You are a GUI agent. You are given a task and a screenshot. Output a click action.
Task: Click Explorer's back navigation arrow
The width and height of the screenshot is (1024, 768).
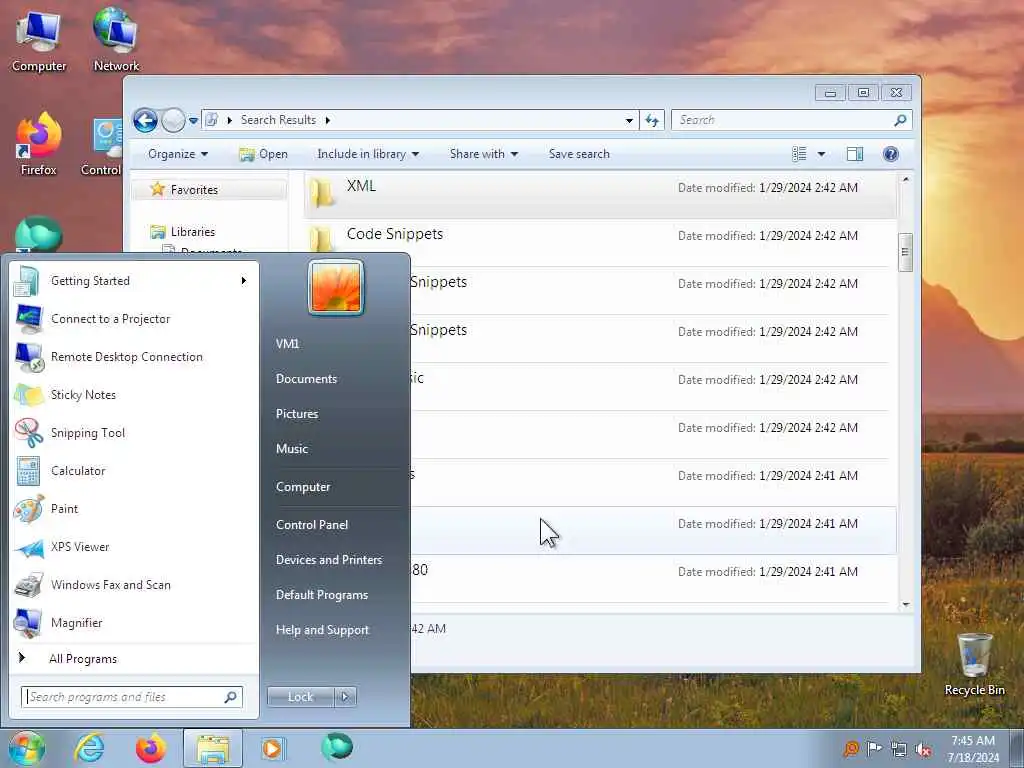(x=146, y=120)
